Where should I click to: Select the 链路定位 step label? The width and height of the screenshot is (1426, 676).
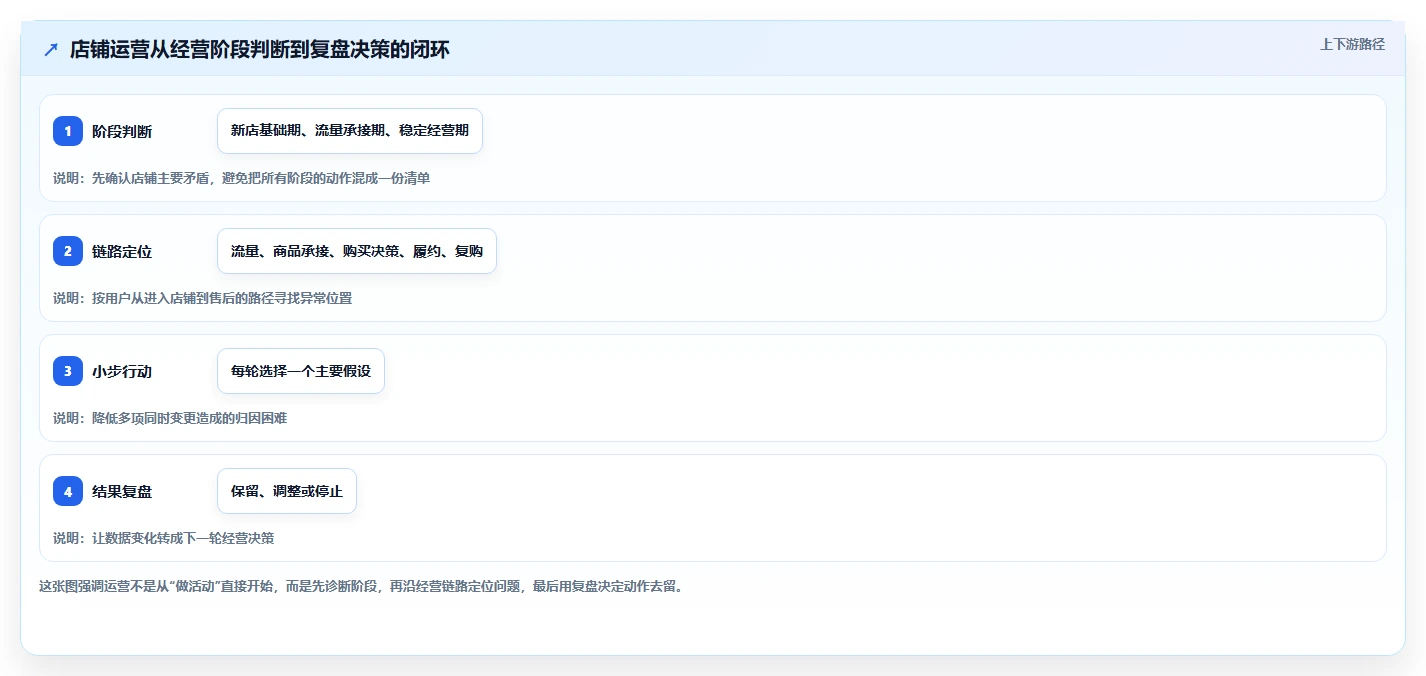pos(122,251)
